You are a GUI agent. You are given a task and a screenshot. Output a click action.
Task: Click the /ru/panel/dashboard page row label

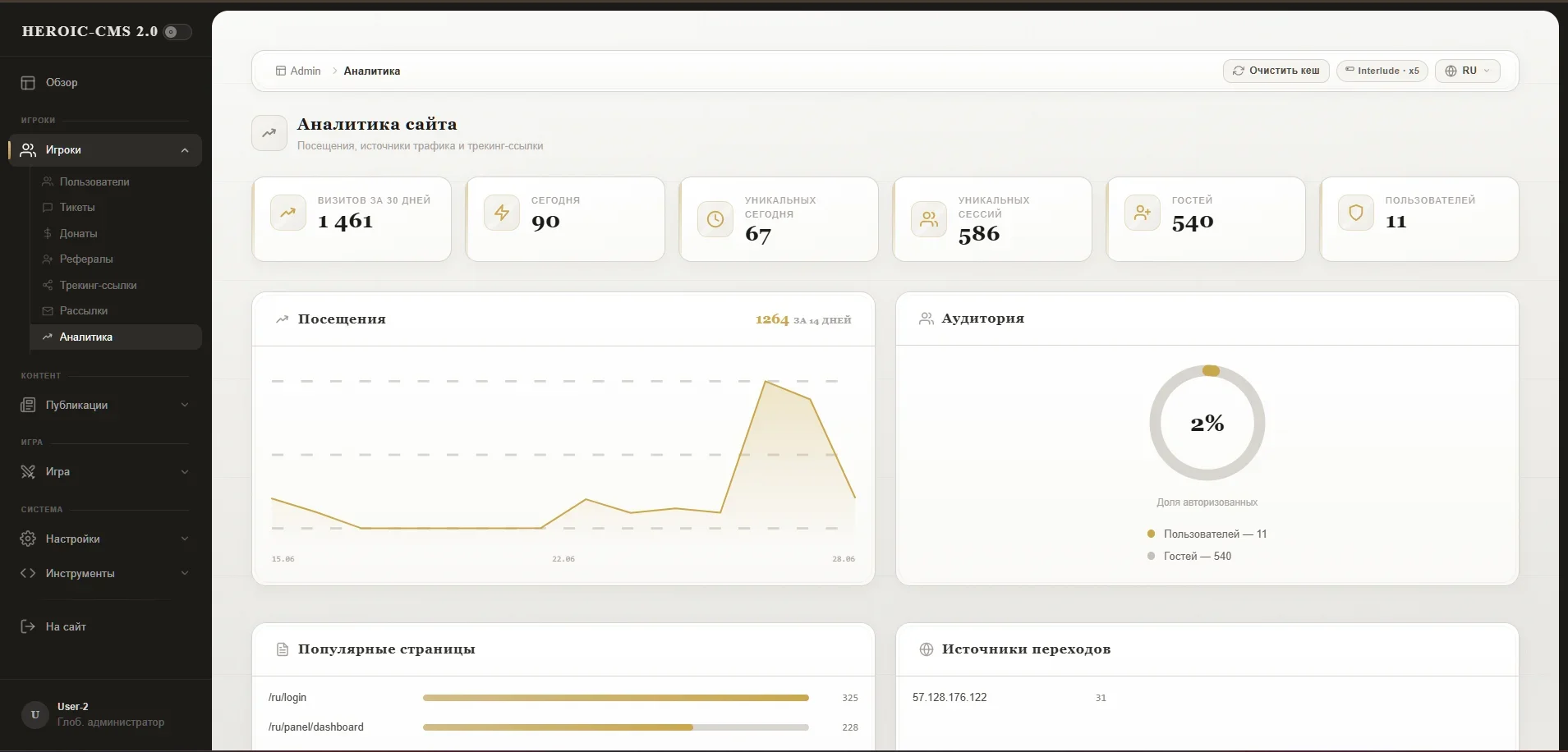coord(316,727)
